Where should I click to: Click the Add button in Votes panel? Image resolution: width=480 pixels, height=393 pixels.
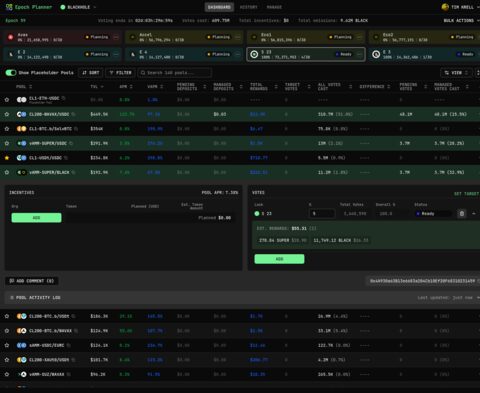click(279, 259)
